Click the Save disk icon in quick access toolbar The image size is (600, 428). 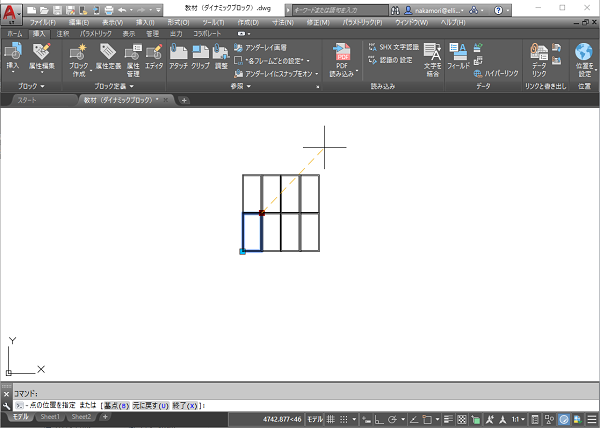(57, 10)
